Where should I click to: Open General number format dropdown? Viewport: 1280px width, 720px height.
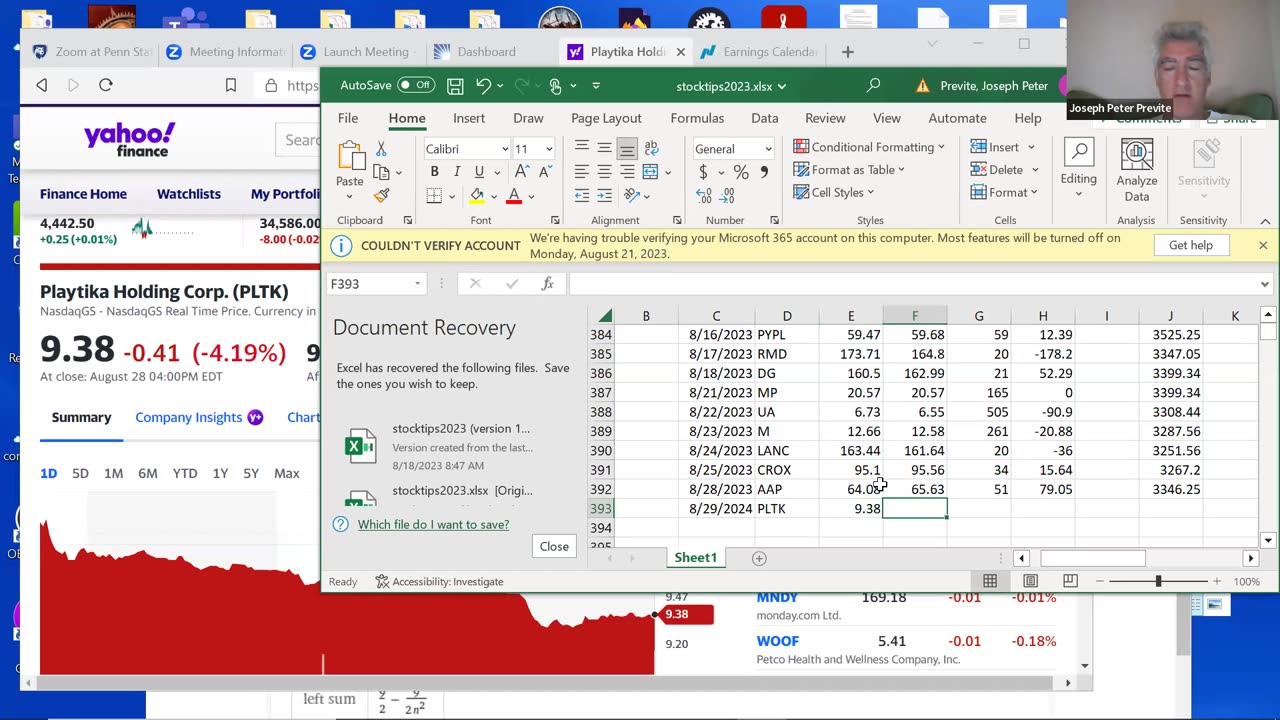tap(768, 149)
